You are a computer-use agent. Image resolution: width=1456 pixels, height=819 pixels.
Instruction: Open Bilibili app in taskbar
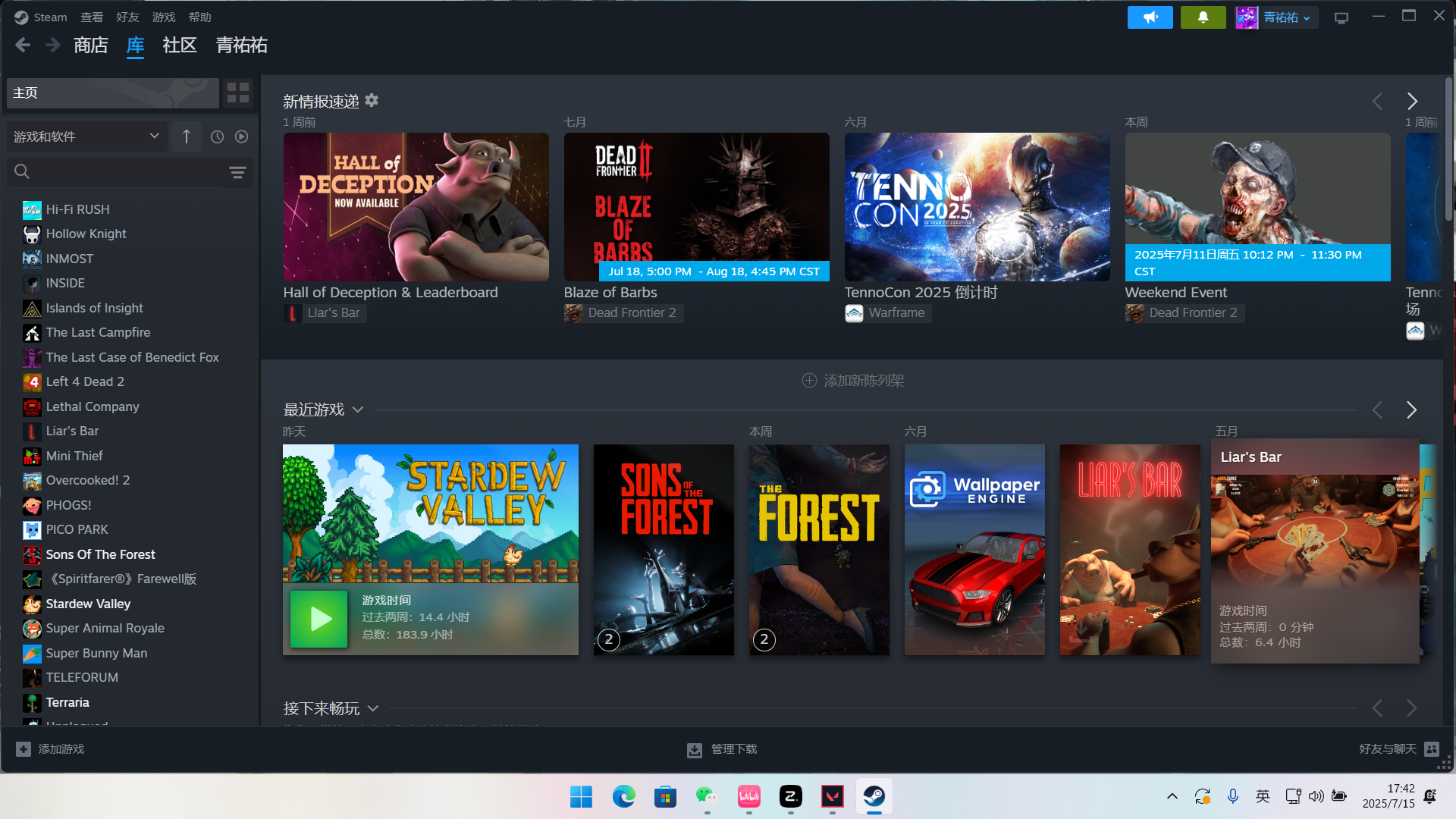click(748, 796)
